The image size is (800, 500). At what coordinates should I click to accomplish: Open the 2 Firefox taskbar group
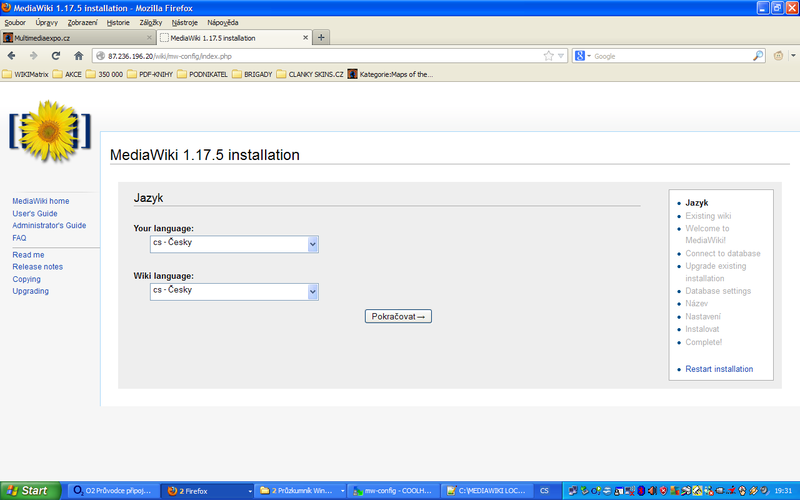coord(207,491)
